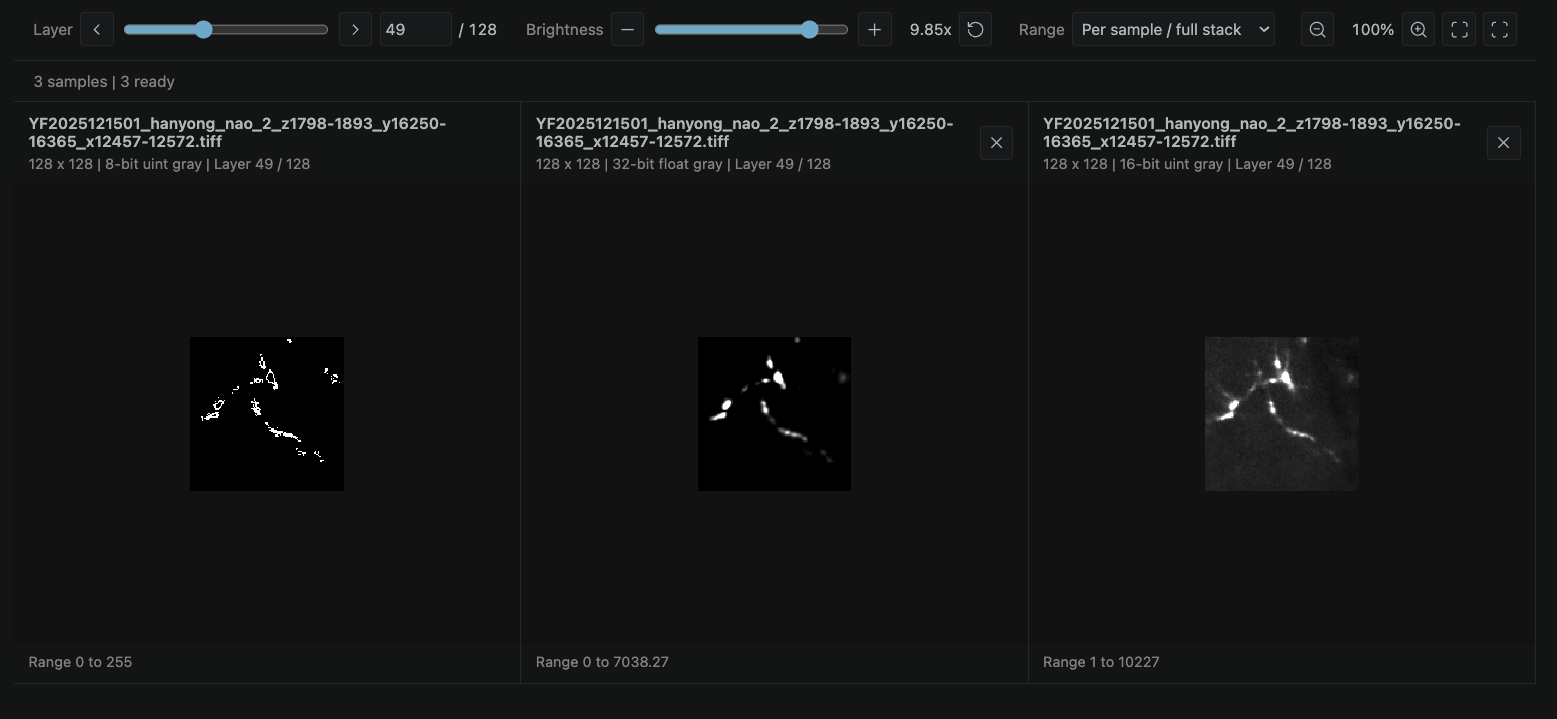Zoom out with the magnifier minus icon

(x=1318, y=30)
